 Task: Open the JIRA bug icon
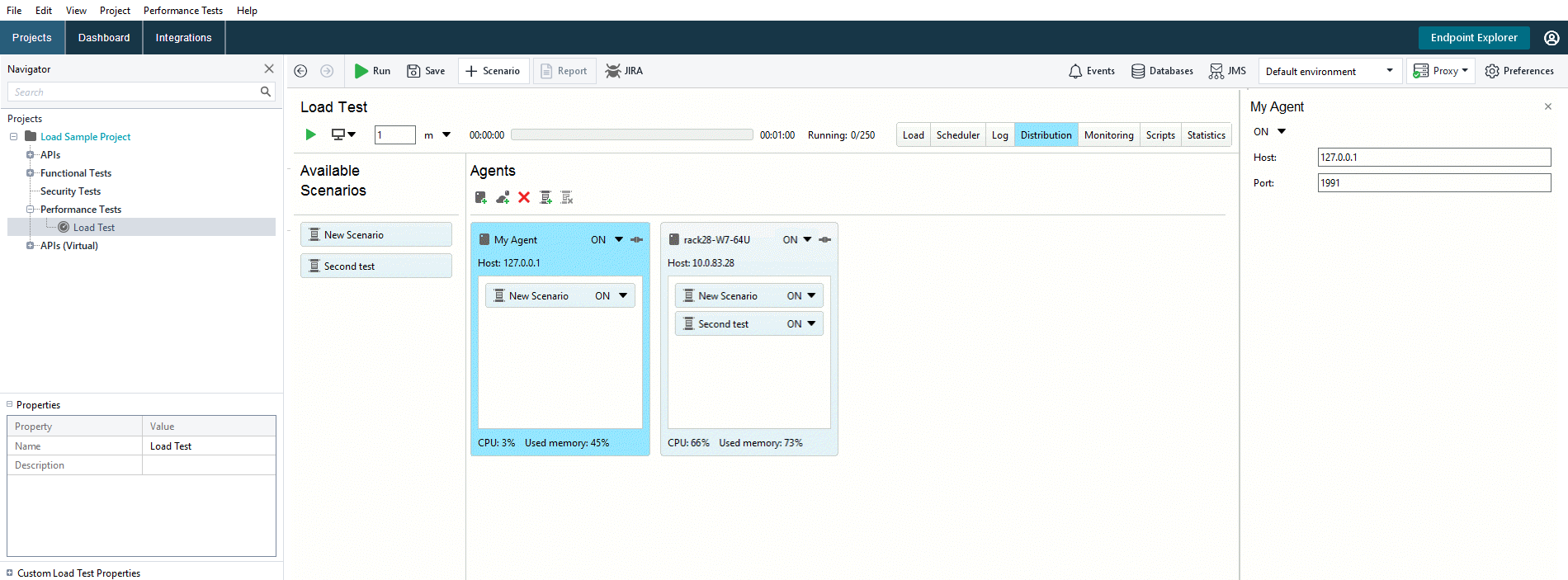[612, 71]
